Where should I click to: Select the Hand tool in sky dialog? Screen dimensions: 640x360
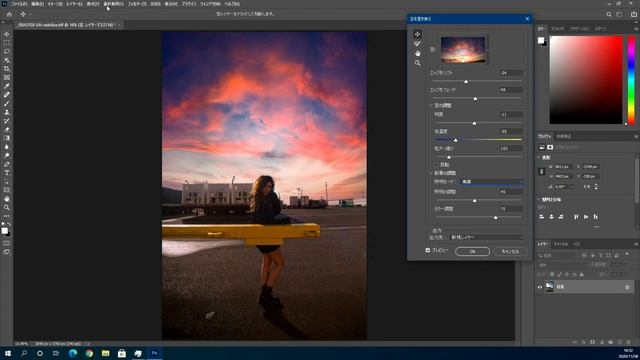pos(417,53)
